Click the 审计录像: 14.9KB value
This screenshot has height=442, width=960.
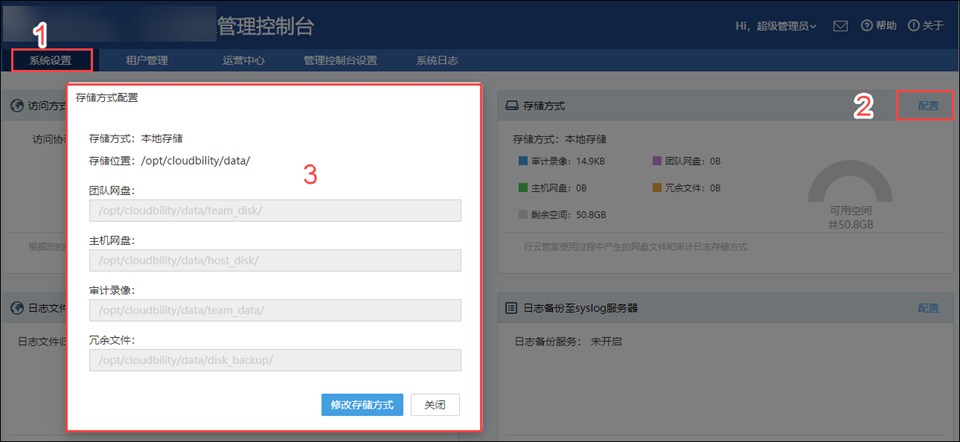click(x=568, y=161)
